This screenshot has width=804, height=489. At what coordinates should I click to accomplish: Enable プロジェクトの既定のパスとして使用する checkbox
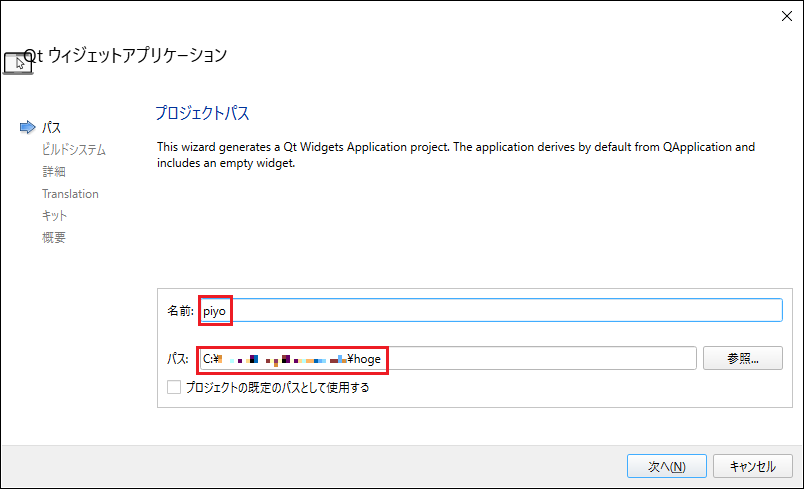click(174, 387)
